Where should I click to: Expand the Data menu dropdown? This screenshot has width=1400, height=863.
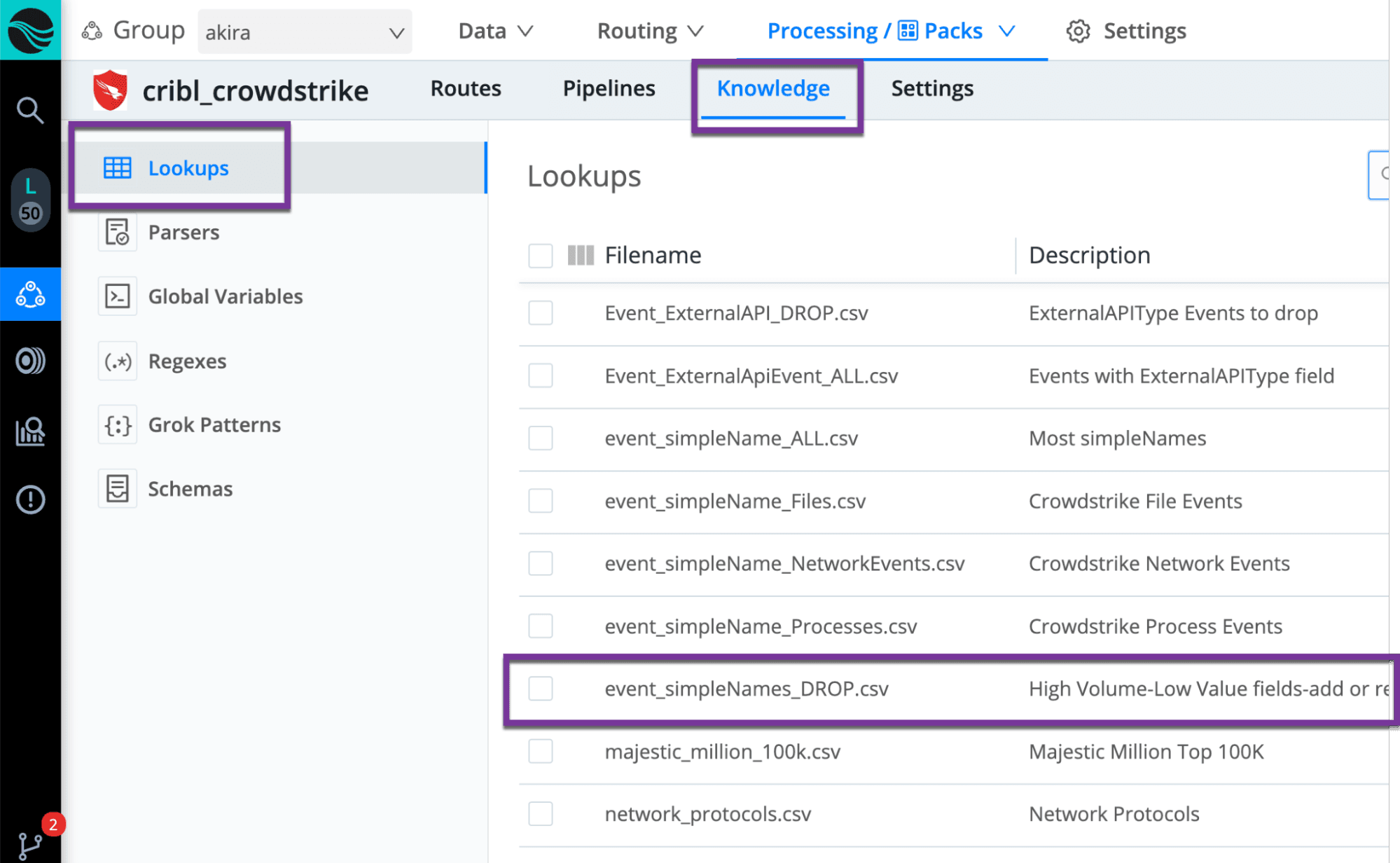[x=495, y=31]
